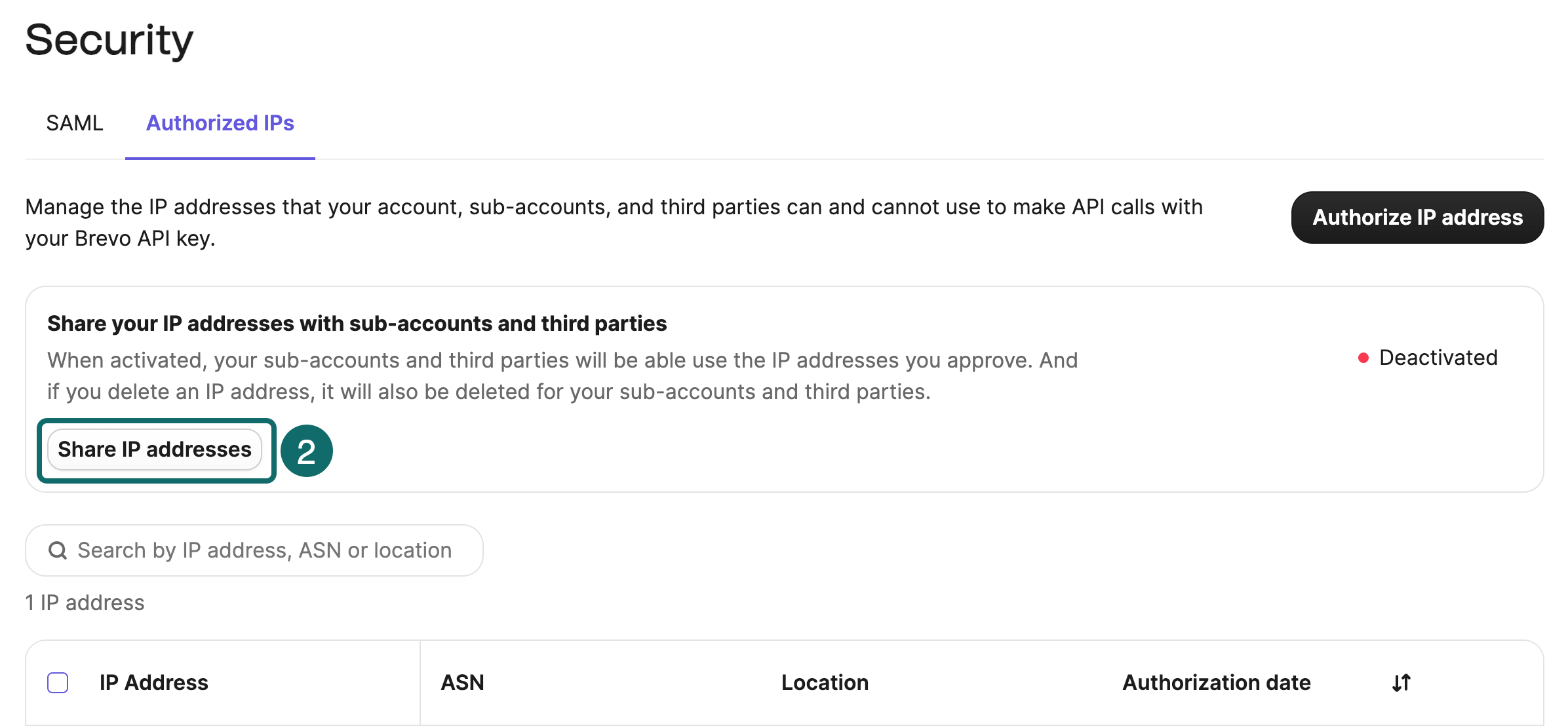
Task: Click the green step 2 badge
Action: [305, 450]
